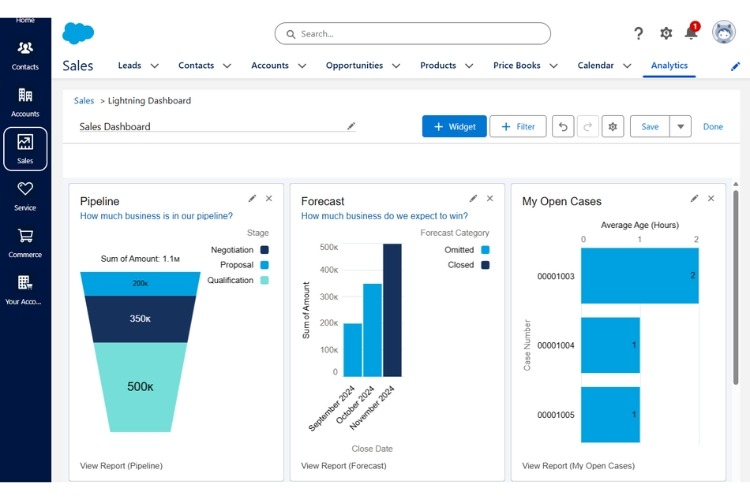750x500 pixels.
Task: Switch to the Analytics tab
Action: coord(669,66)
